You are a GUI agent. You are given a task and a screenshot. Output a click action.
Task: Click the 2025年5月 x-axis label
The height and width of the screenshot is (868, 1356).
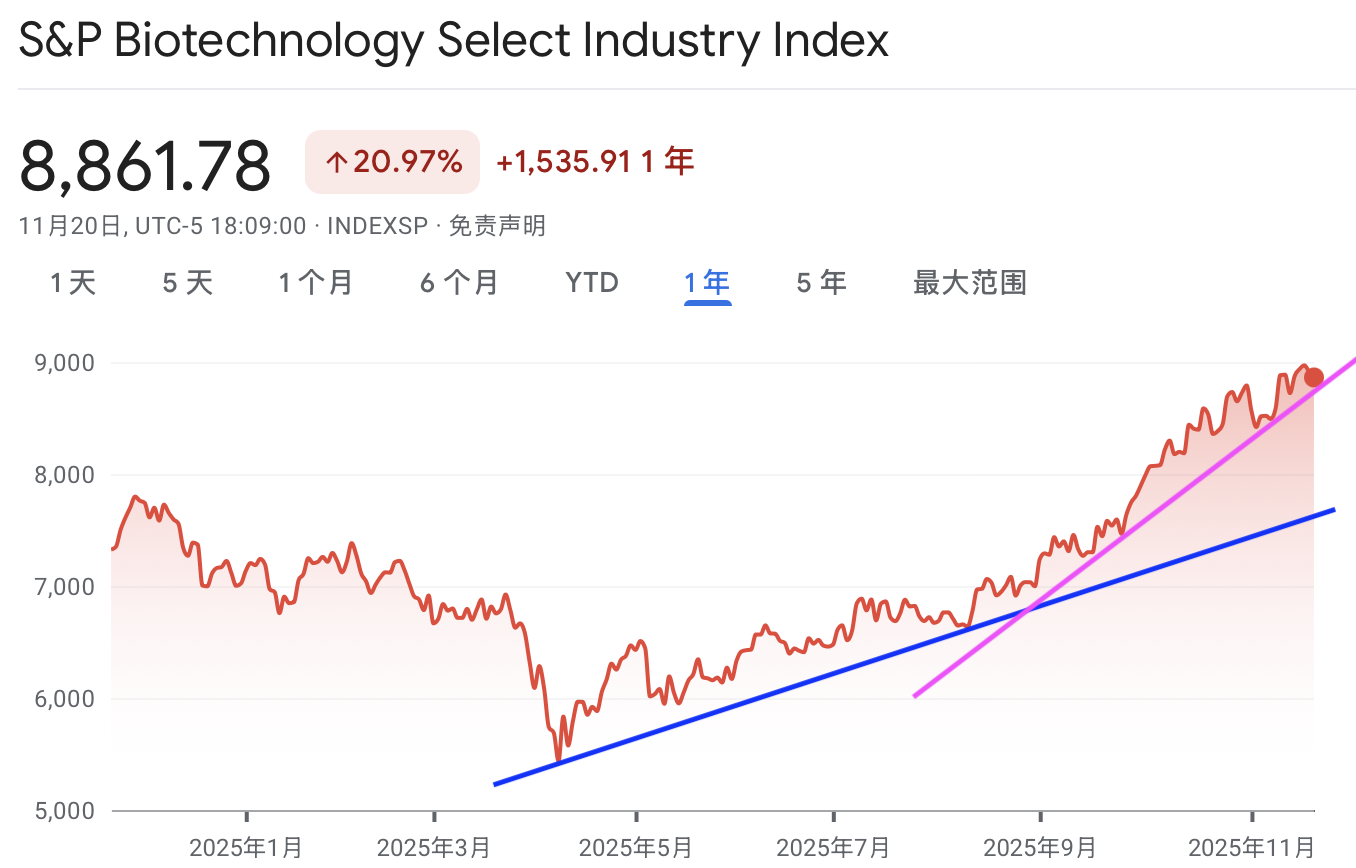(x=636, y=848)
